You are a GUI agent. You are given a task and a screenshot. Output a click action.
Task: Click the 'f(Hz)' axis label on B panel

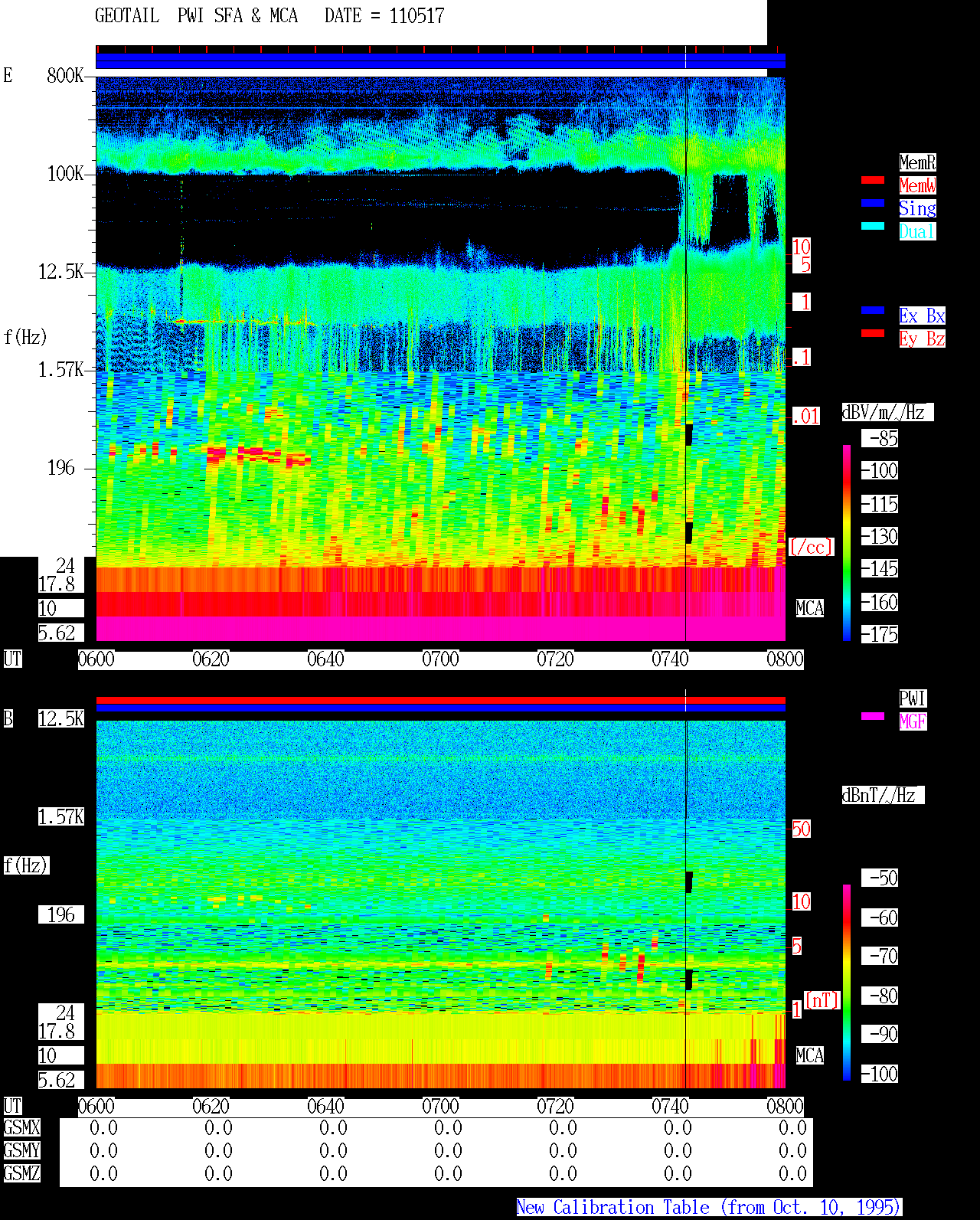[x=26, y=865]
